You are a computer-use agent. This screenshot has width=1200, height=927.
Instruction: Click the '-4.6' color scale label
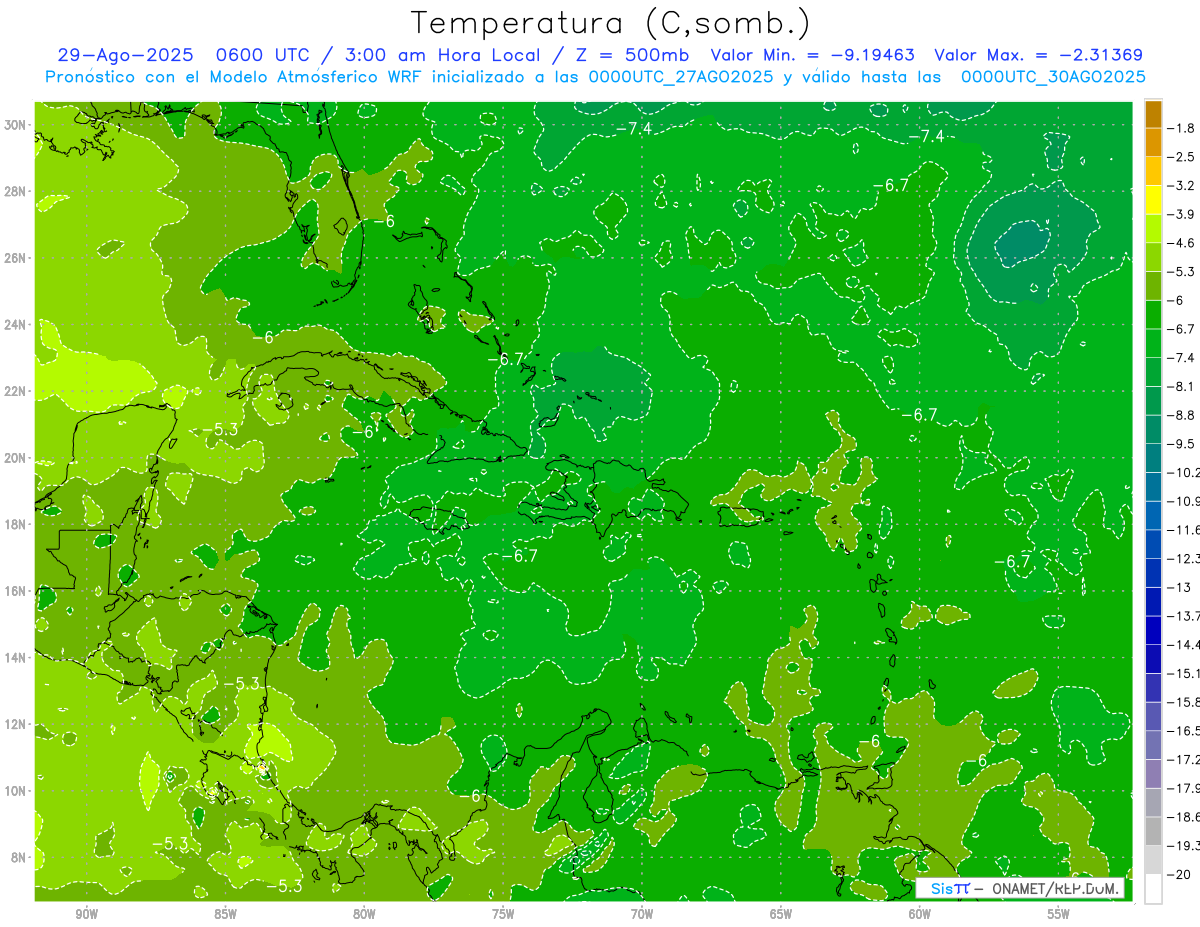point(1182,243)
